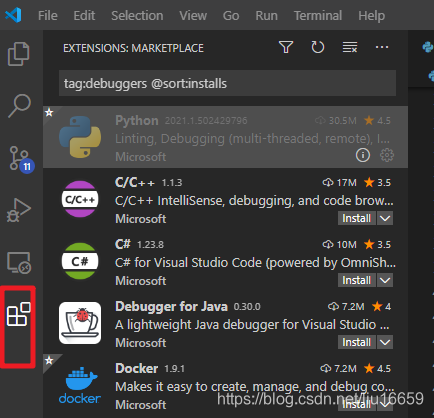Click Python version 2021.1.502429796
Image resolution: width=434 pixels, height=418 pixels.
tap(206, 121)
